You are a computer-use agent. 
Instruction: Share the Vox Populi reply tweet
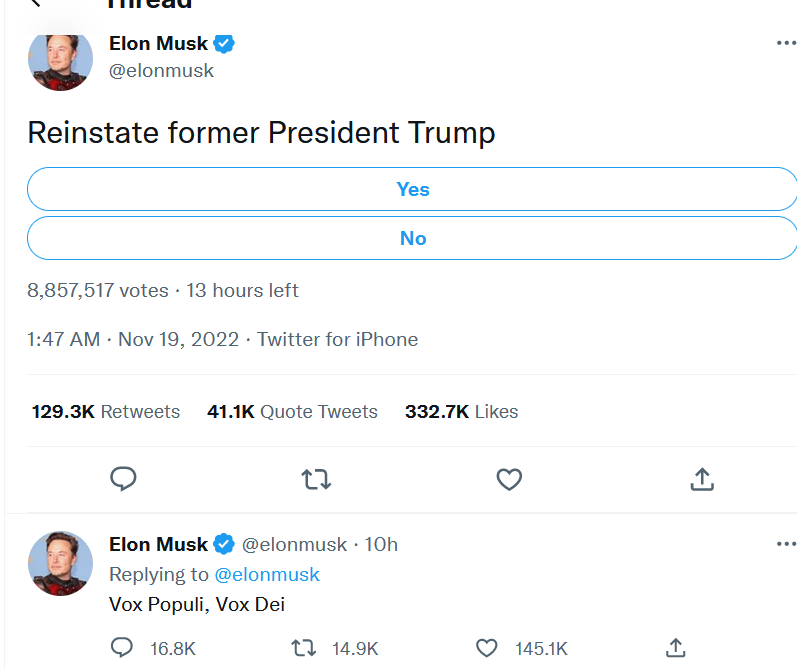point(675,648)
